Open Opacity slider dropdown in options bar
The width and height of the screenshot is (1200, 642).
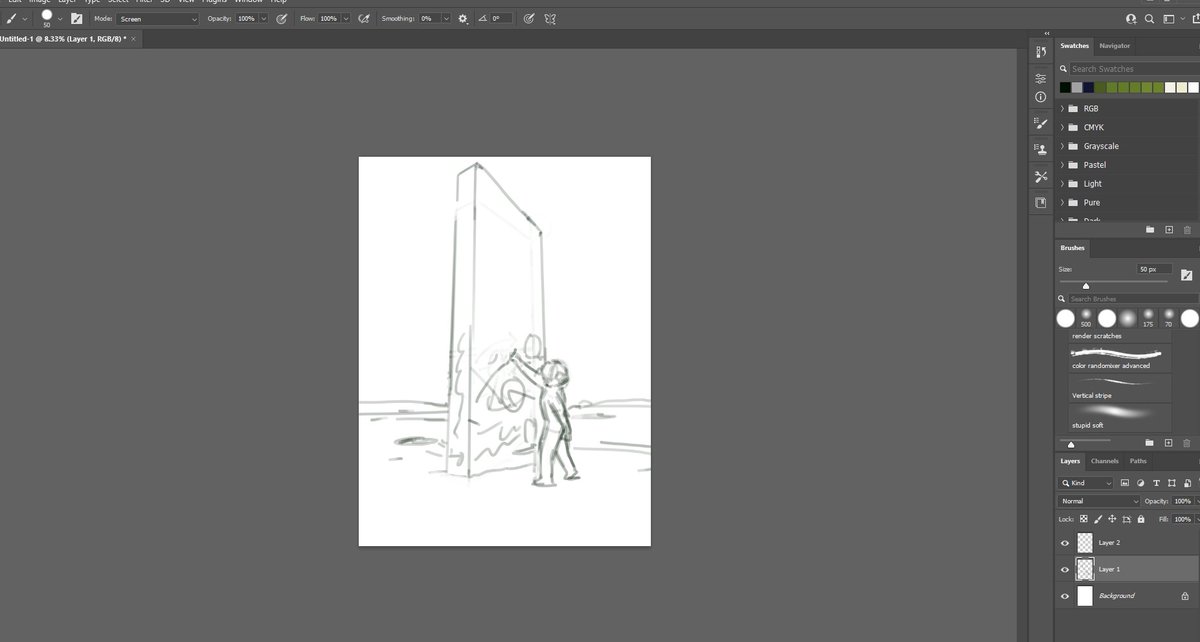(264, 18)
